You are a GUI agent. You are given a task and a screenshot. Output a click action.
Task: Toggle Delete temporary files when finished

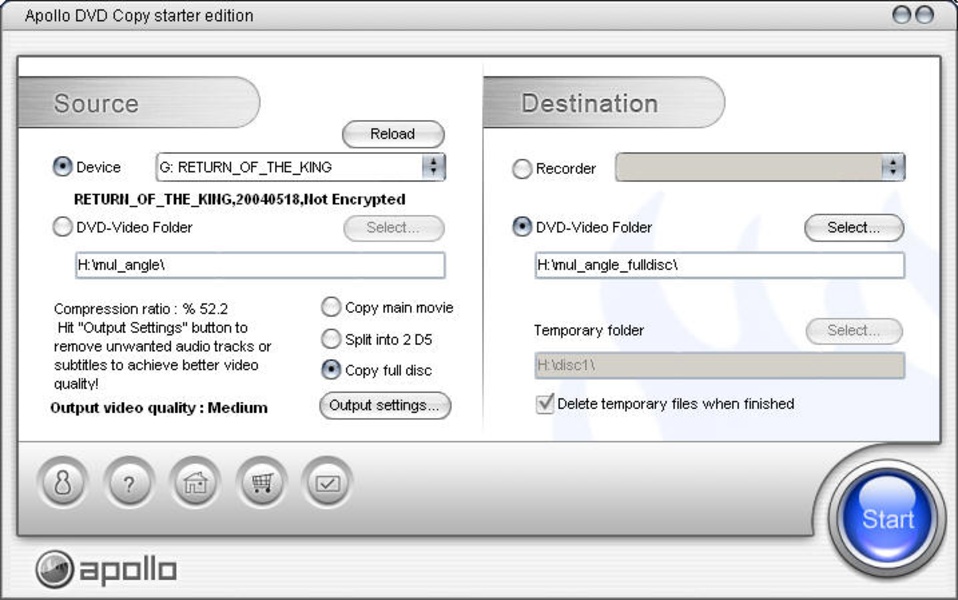(545, 404)
